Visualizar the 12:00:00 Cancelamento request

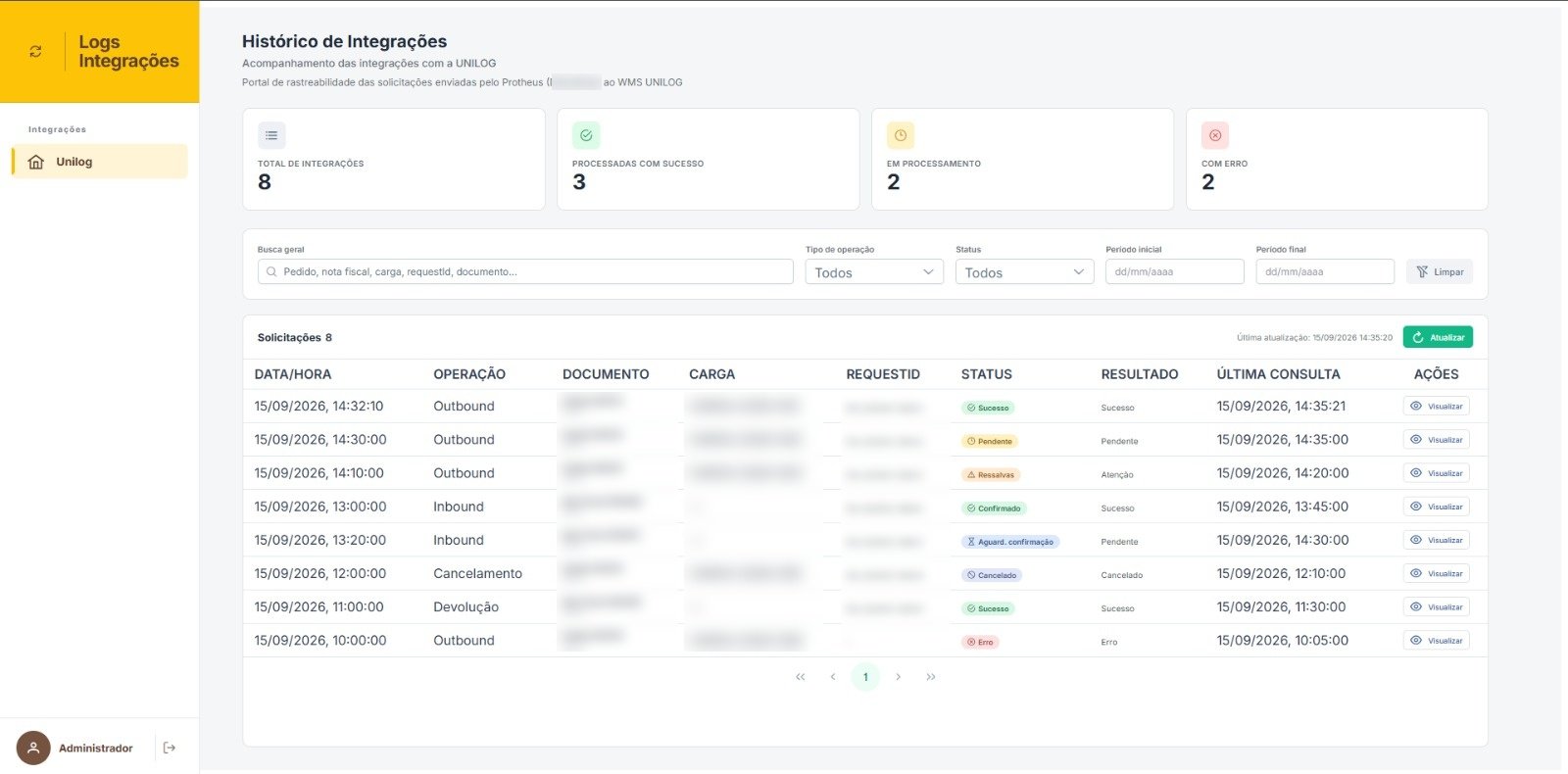click(x=1437, y=573)
